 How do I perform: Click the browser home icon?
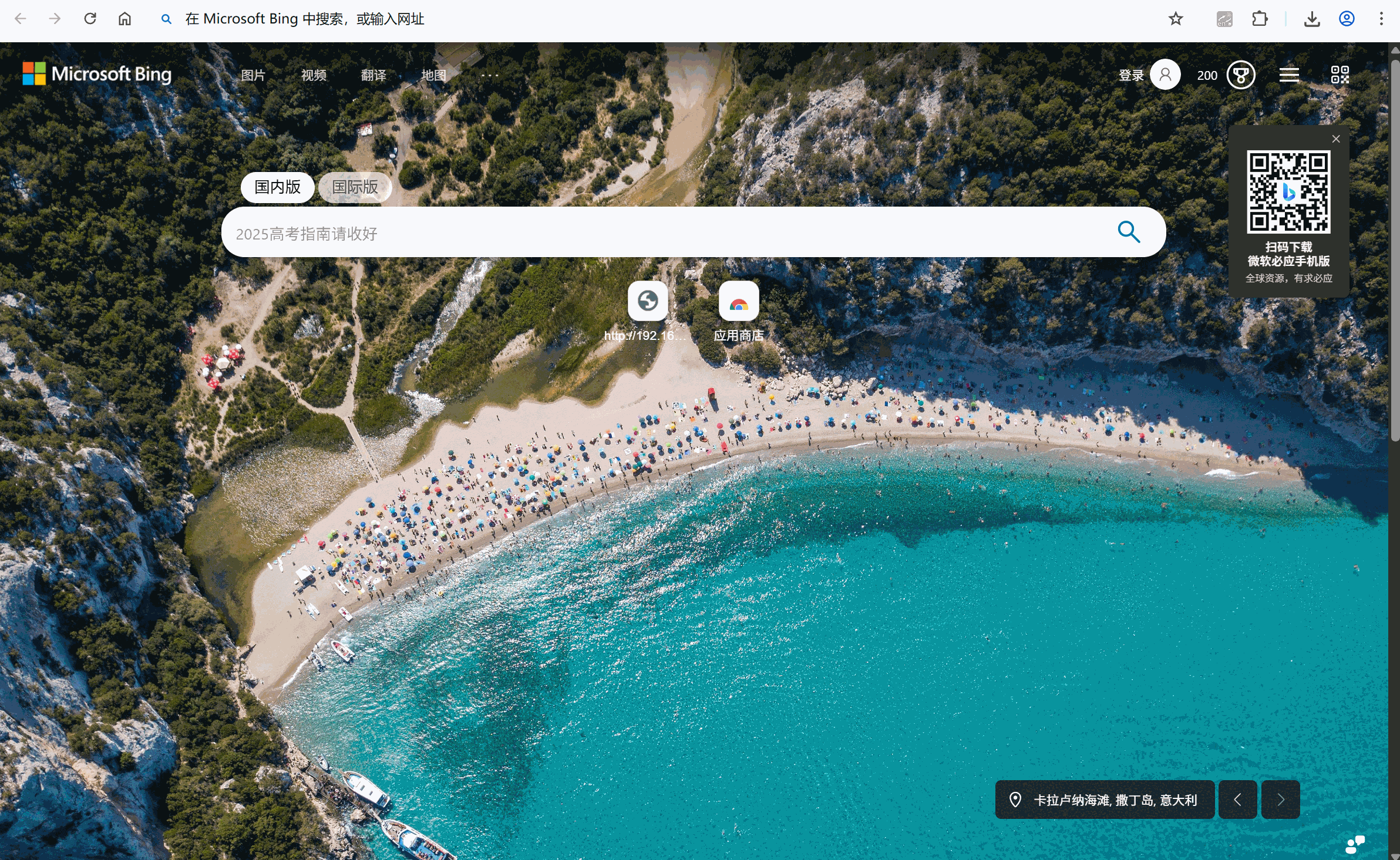(x=124, y=18)
